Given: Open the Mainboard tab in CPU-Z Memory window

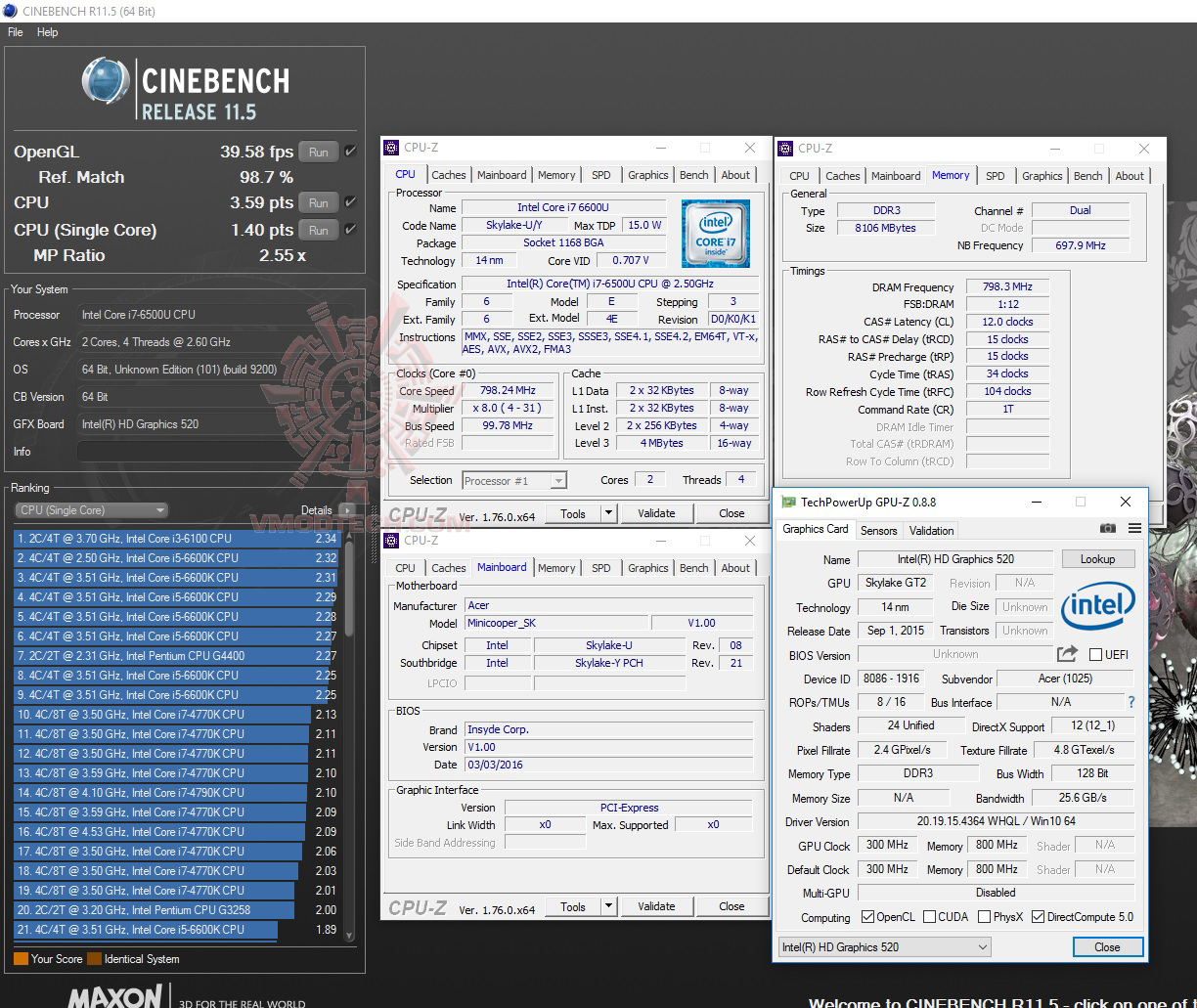Looking at the screenshot, I should pos(896,176).
